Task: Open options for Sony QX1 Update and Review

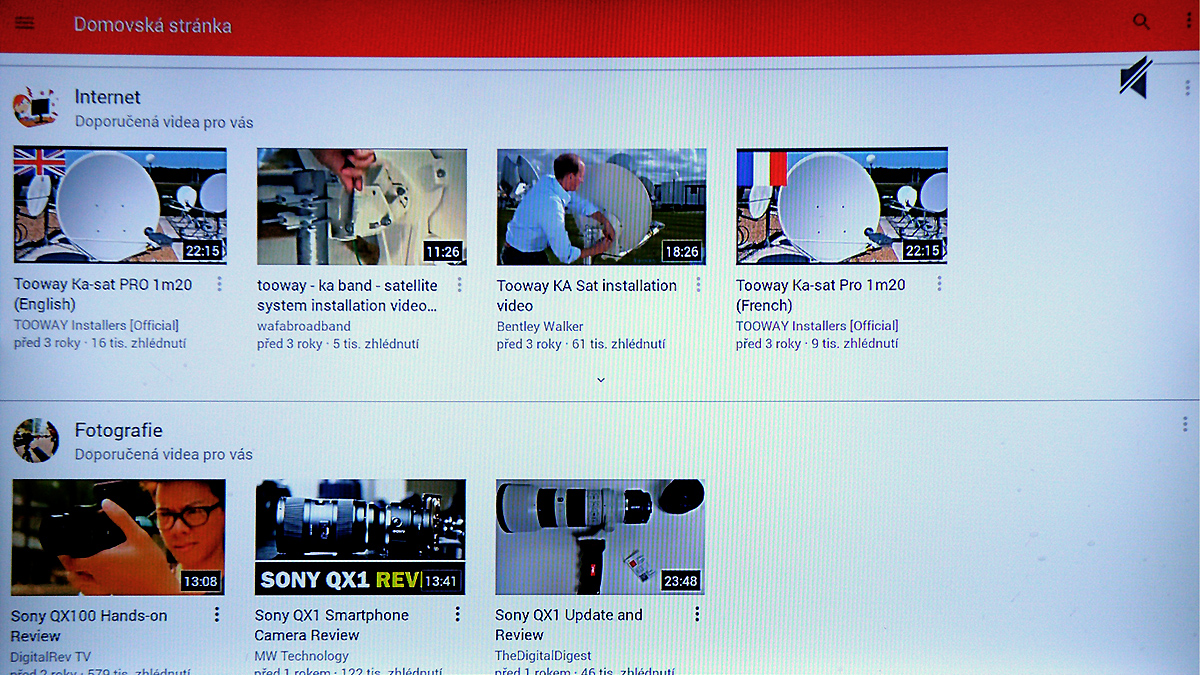Action: point(697,614)
